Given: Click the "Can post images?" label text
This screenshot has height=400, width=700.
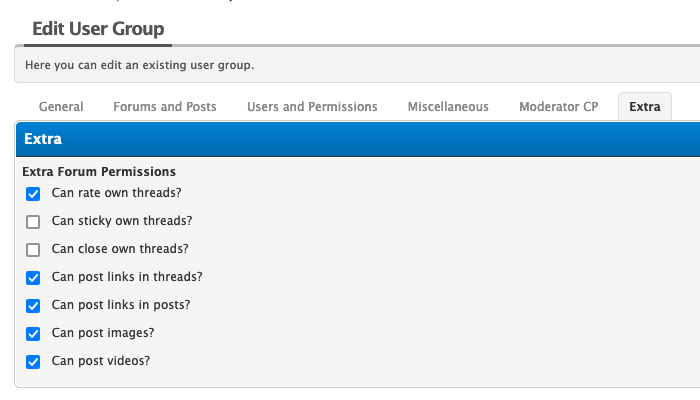Looking at the screenshot, I should pos(103,333).
